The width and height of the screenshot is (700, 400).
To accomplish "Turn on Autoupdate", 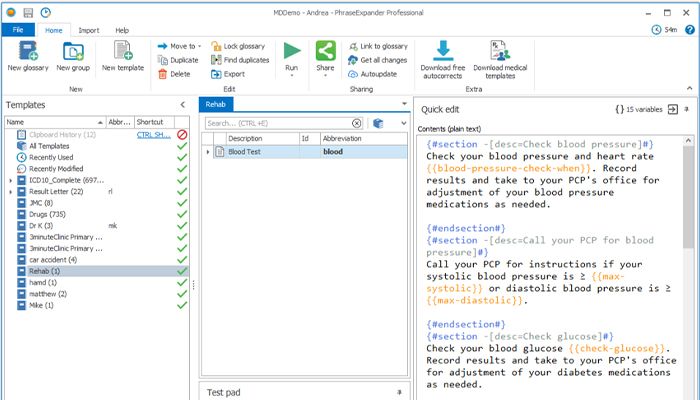I will coord(372,74).
